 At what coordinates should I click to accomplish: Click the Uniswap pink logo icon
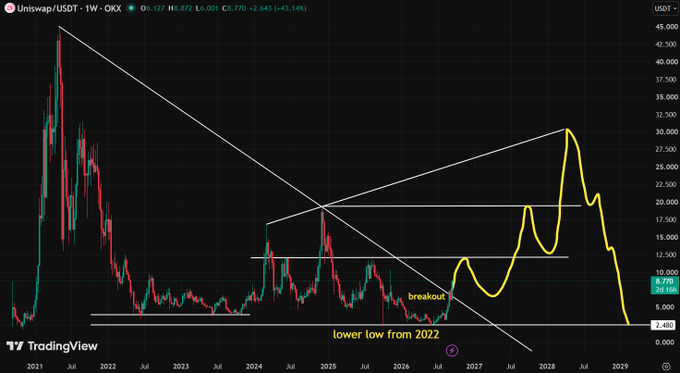pos(10,8)
